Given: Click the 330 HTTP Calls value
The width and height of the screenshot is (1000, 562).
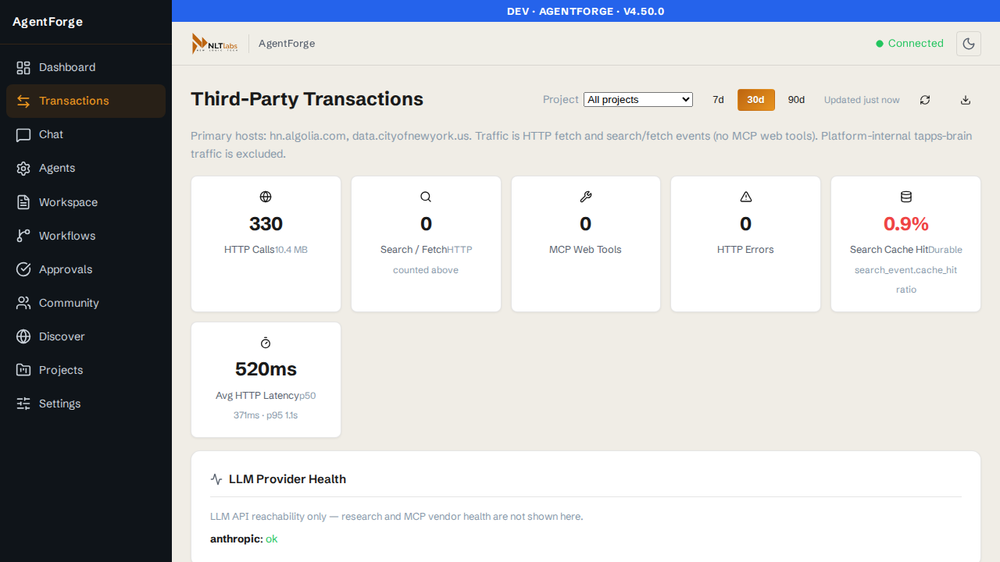Looking at the screenshot, I should coord(265,224).
